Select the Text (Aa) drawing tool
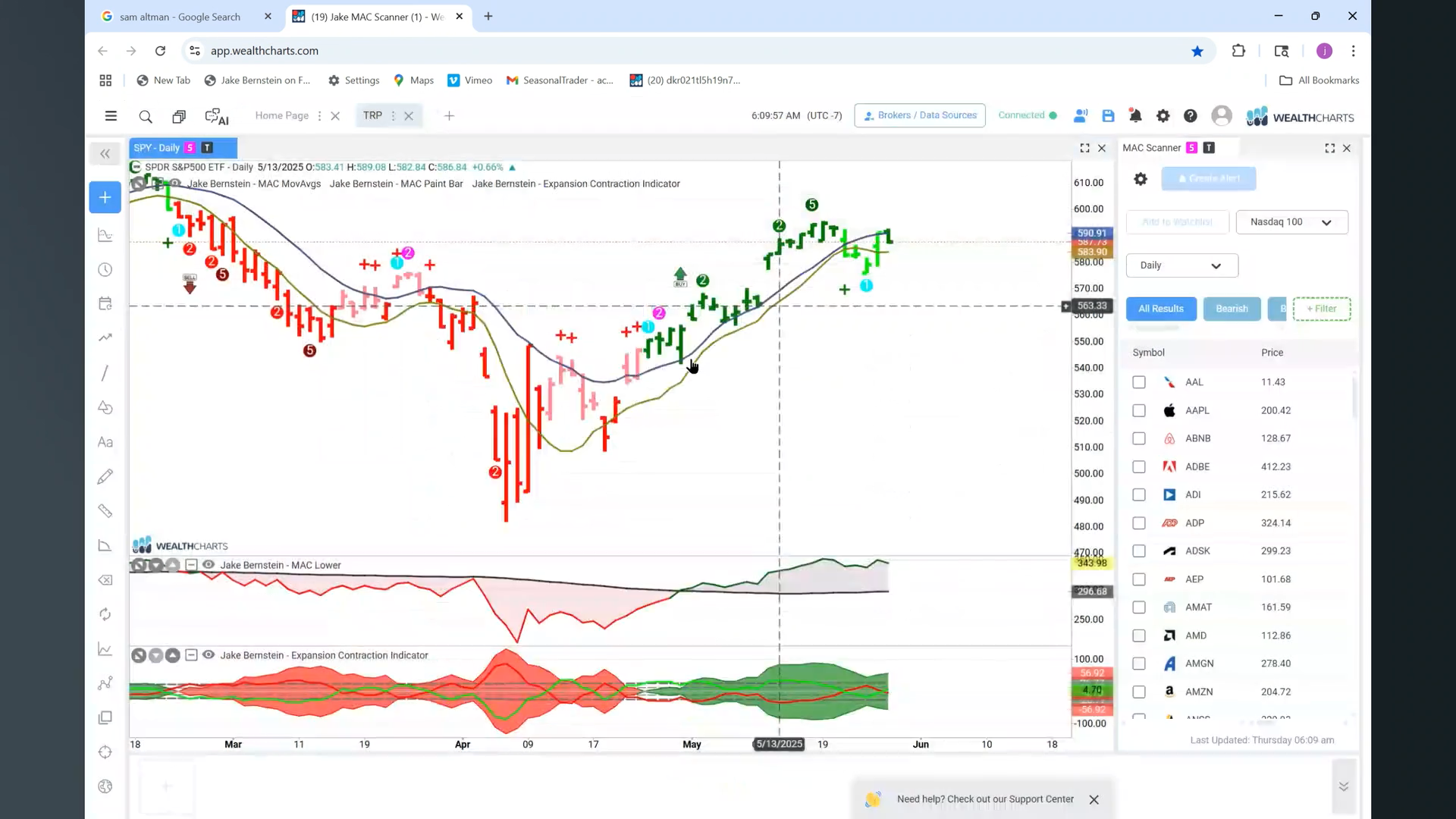Image resolution: width=1456 pixels, height=819 pixels. pos(105,442)
